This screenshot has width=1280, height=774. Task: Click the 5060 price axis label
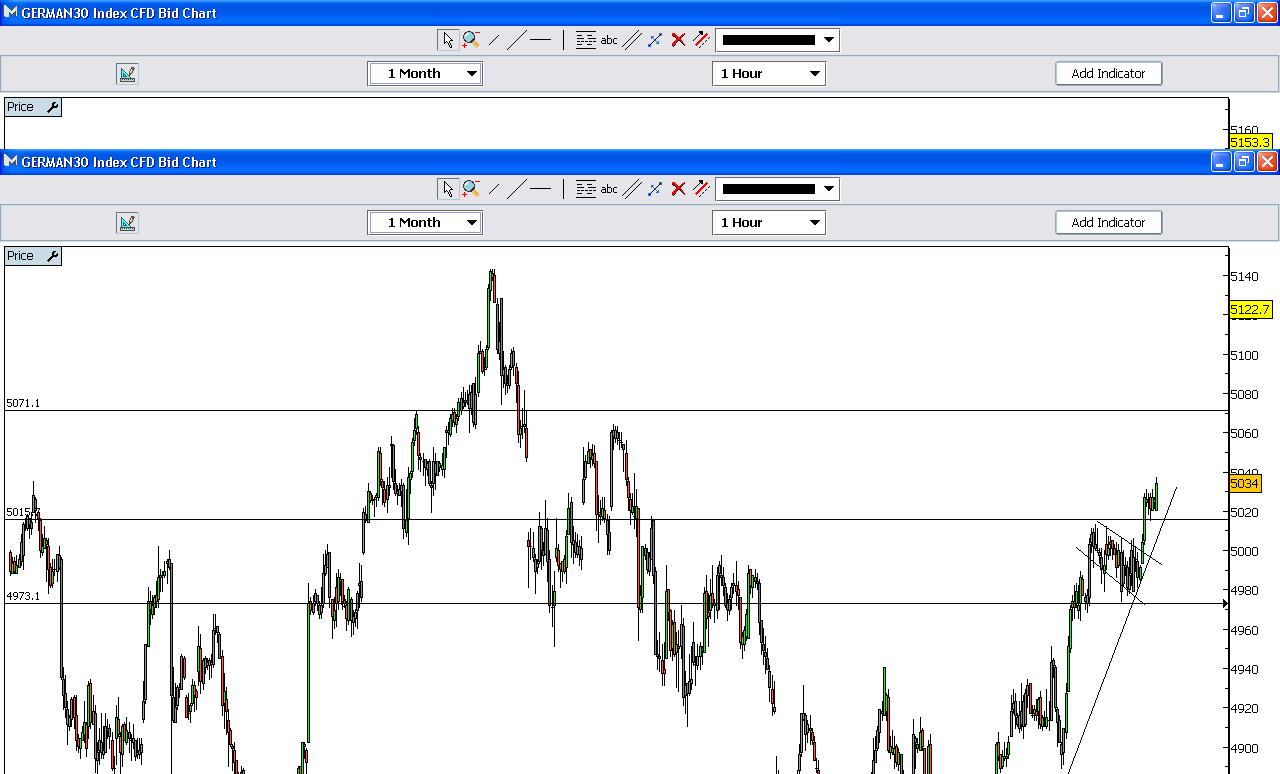(1244, 433)
